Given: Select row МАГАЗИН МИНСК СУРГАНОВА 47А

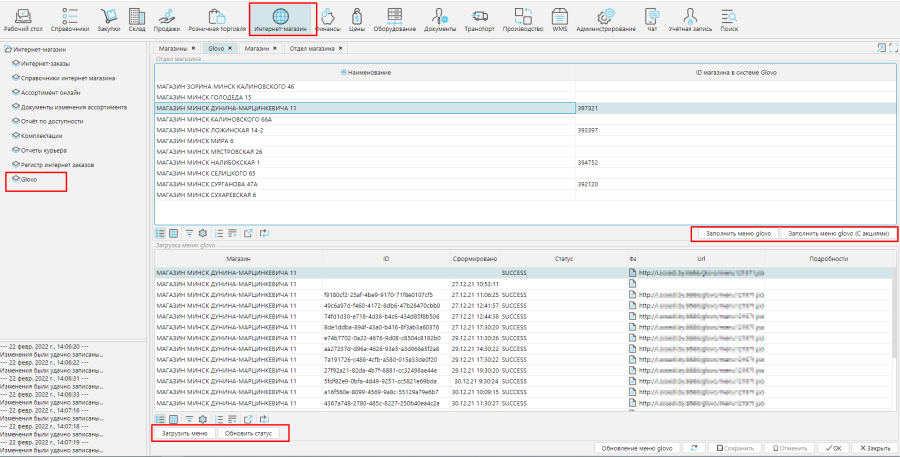Looking at the screenshot, I should [x=208, y=185].
